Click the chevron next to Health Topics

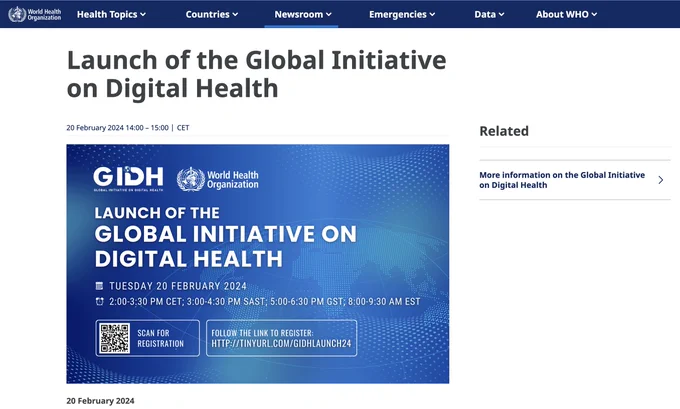(143, 15)
